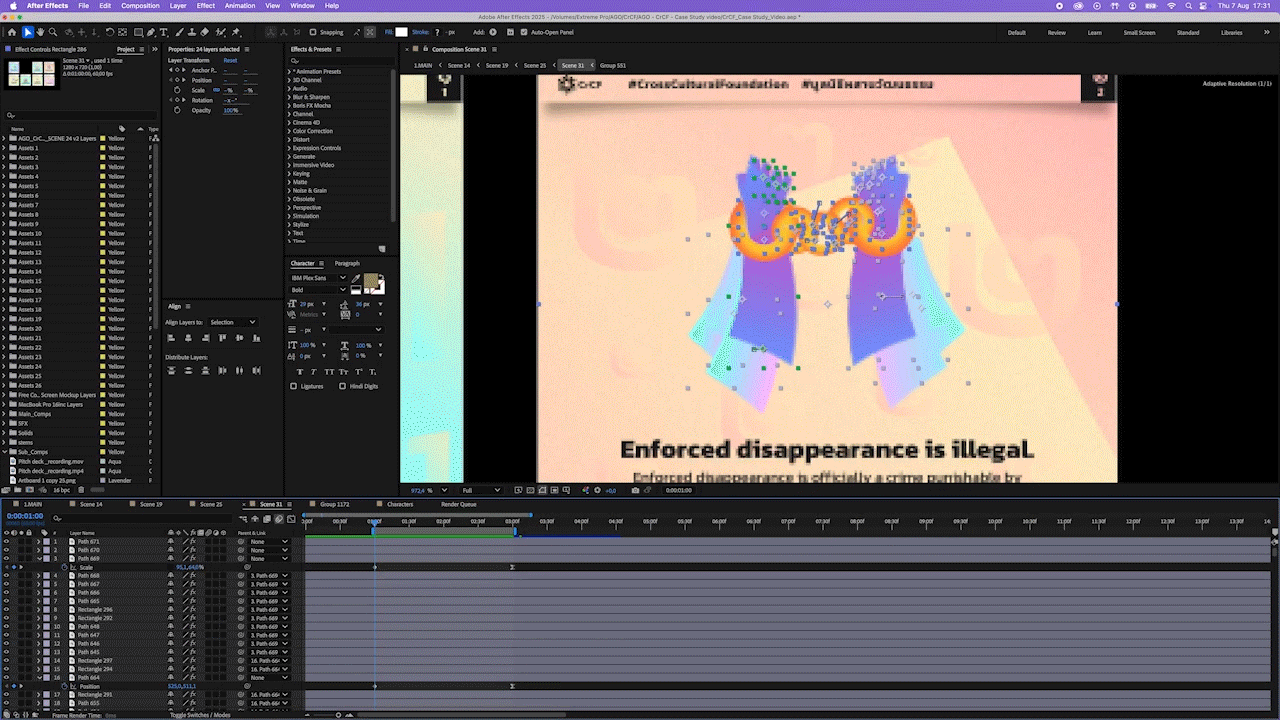Click the Add shape play button
1280x720 pixels.
point(495,32)
